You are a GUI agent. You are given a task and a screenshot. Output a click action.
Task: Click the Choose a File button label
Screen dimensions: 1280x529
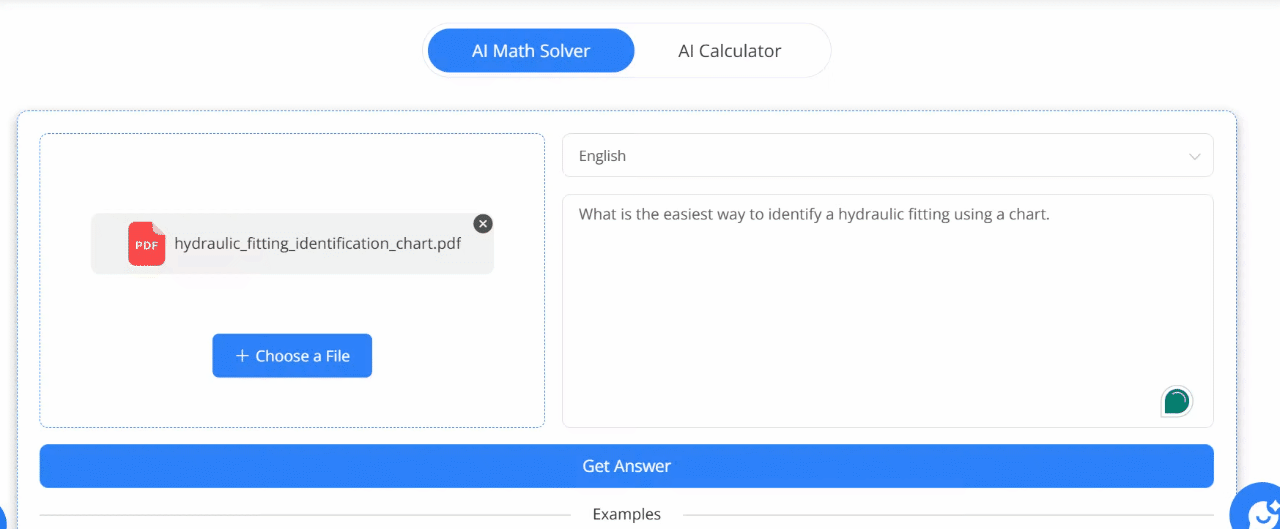click(x=302, y=356)
